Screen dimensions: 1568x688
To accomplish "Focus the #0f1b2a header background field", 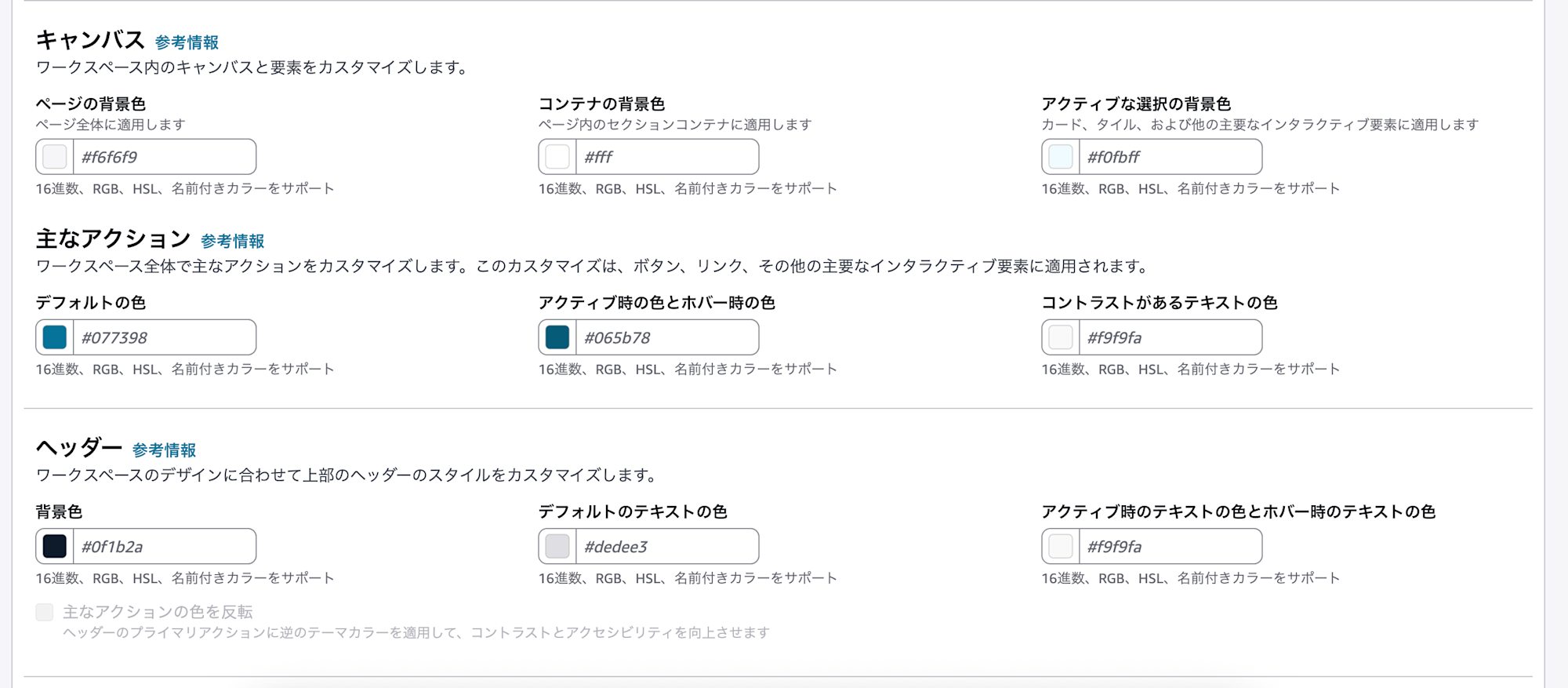I will [x=165, y=546].
